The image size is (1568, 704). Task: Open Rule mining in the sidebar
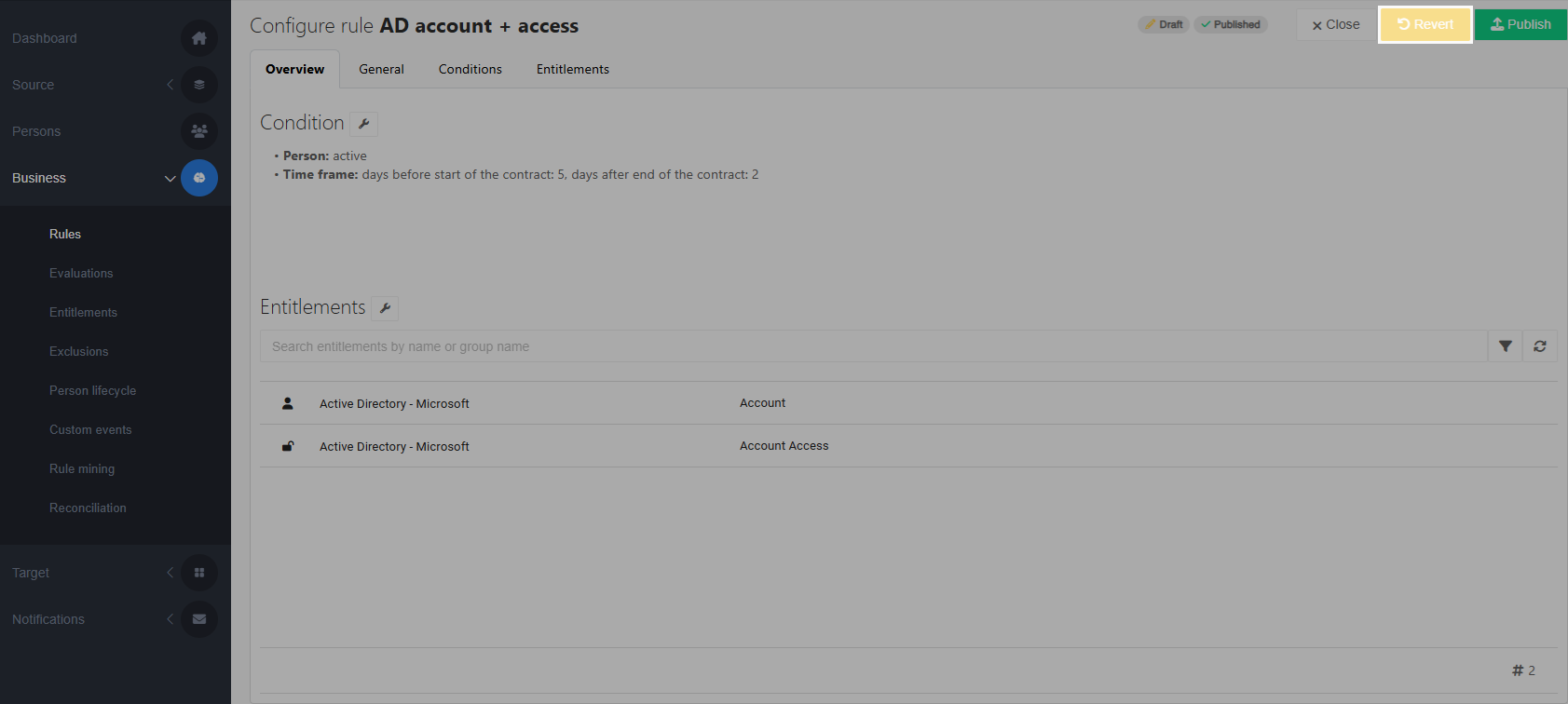(x=82, y=468)
